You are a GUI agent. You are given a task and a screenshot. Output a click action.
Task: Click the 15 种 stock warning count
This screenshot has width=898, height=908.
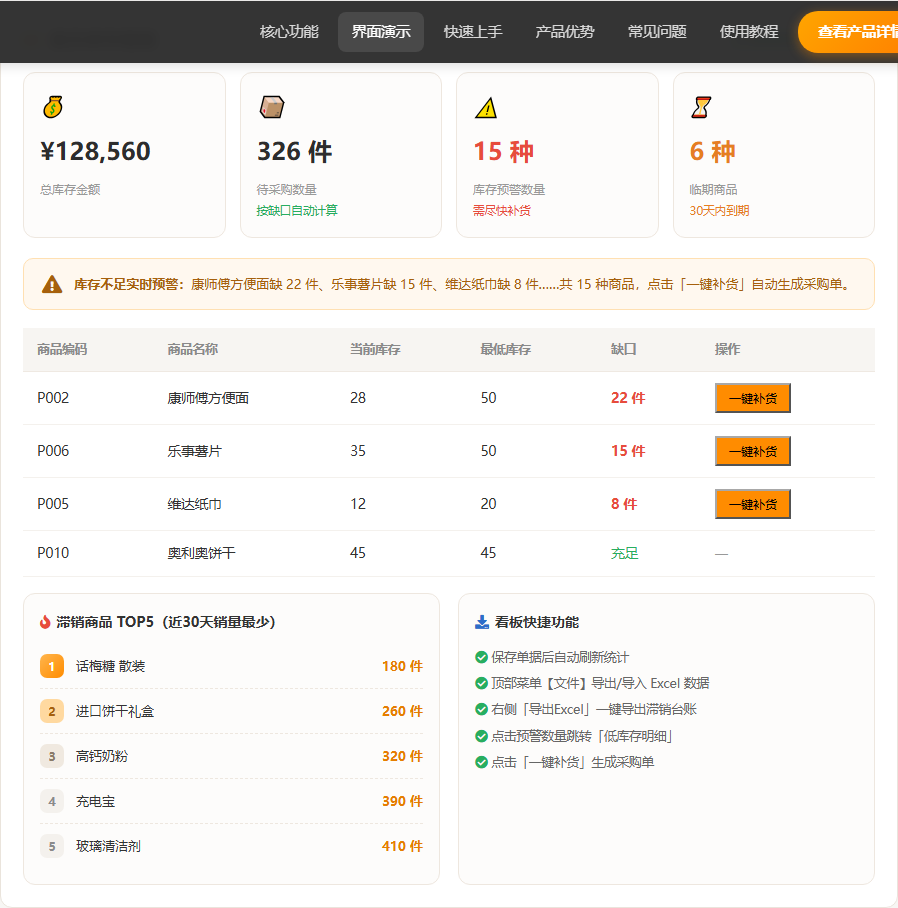pyautogui.click(x=503, y=152)
